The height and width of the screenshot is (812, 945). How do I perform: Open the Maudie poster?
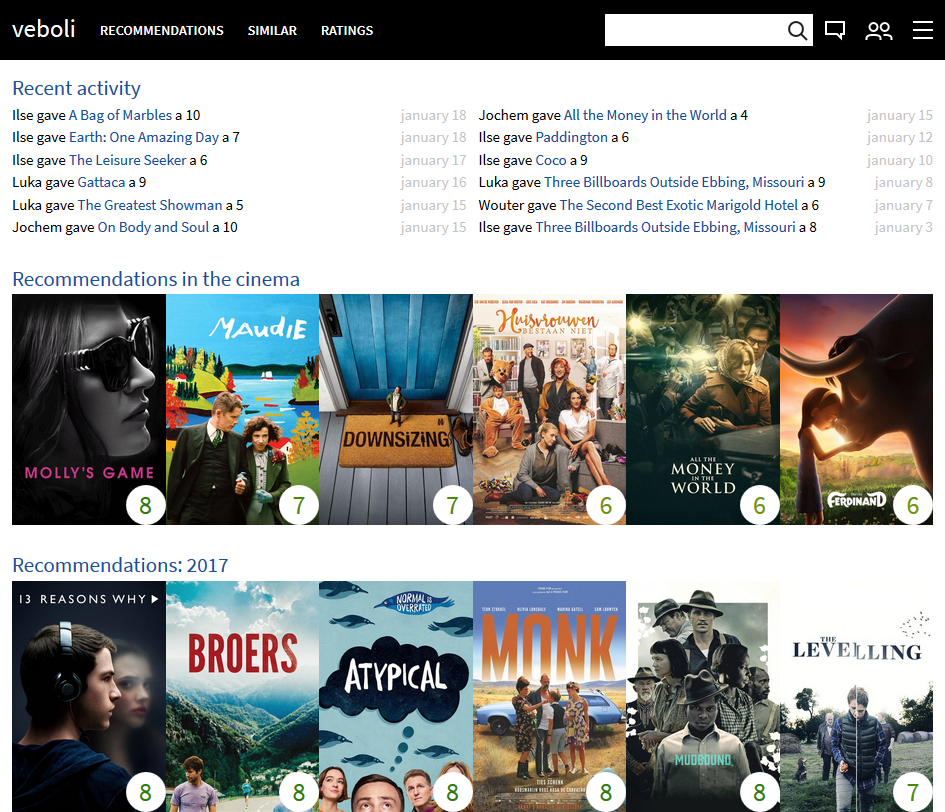click(x=242, y=409)
